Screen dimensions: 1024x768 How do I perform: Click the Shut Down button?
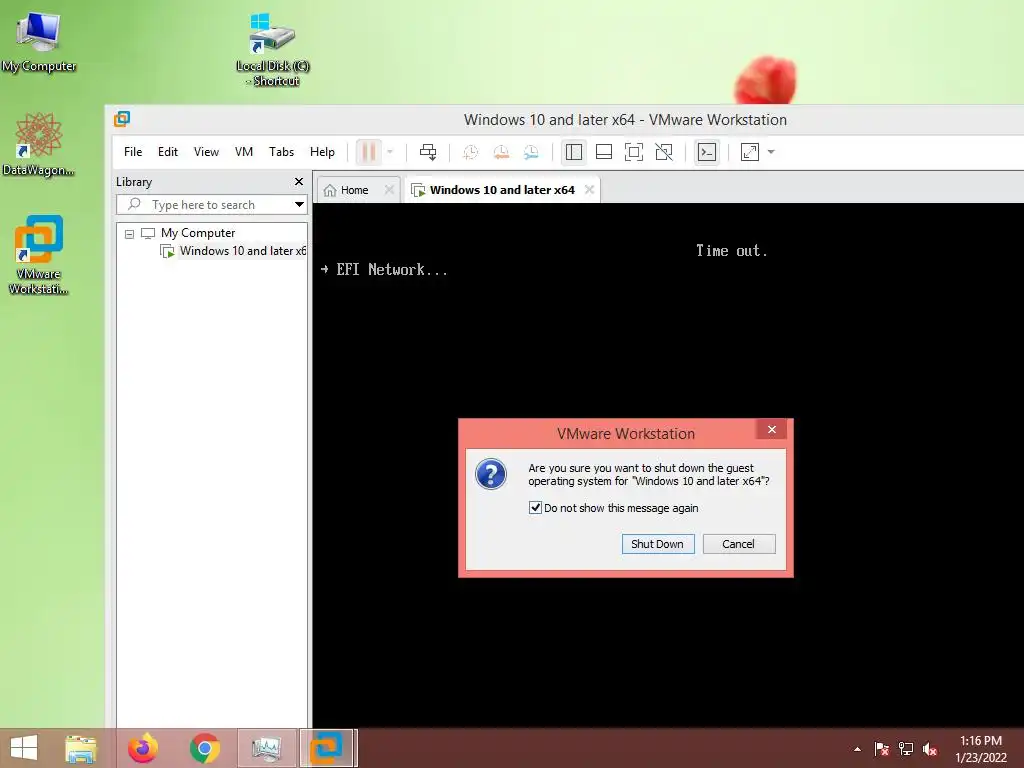coord(658,544)
